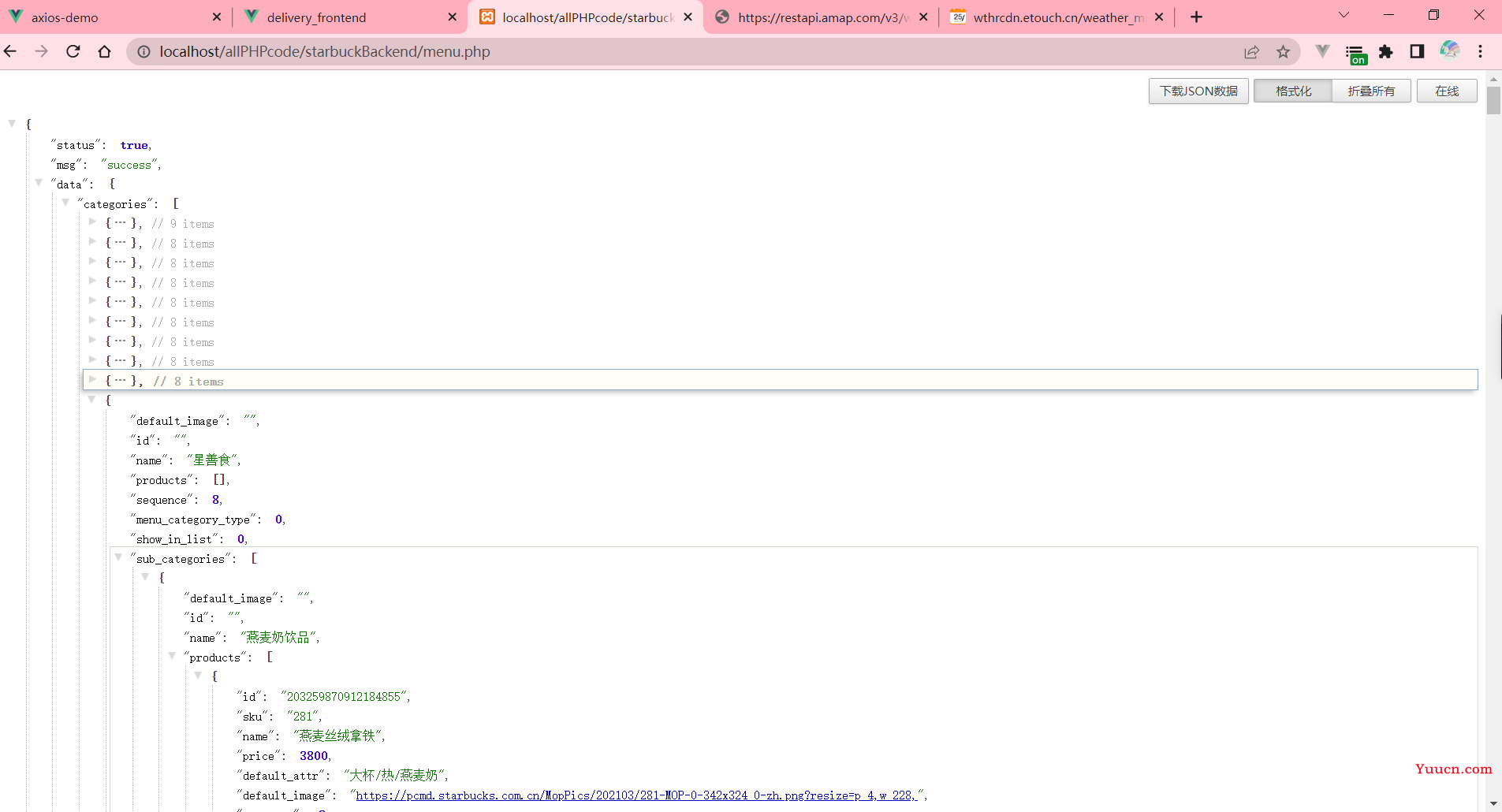The image size is (1502, 812).
Task: Open the Extensions puzzle-piece menu
Action: point(1385,52)
